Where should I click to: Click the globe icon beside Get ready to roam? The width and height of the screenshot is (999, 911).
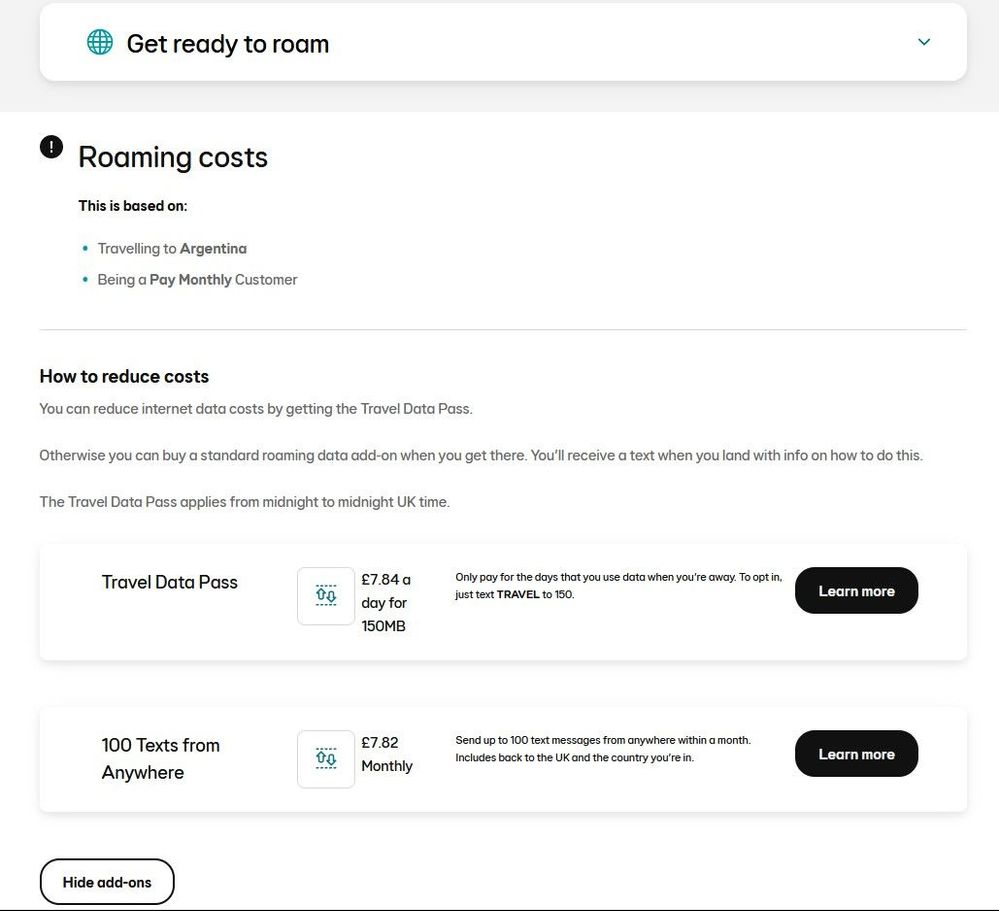(x=99, y=43)
